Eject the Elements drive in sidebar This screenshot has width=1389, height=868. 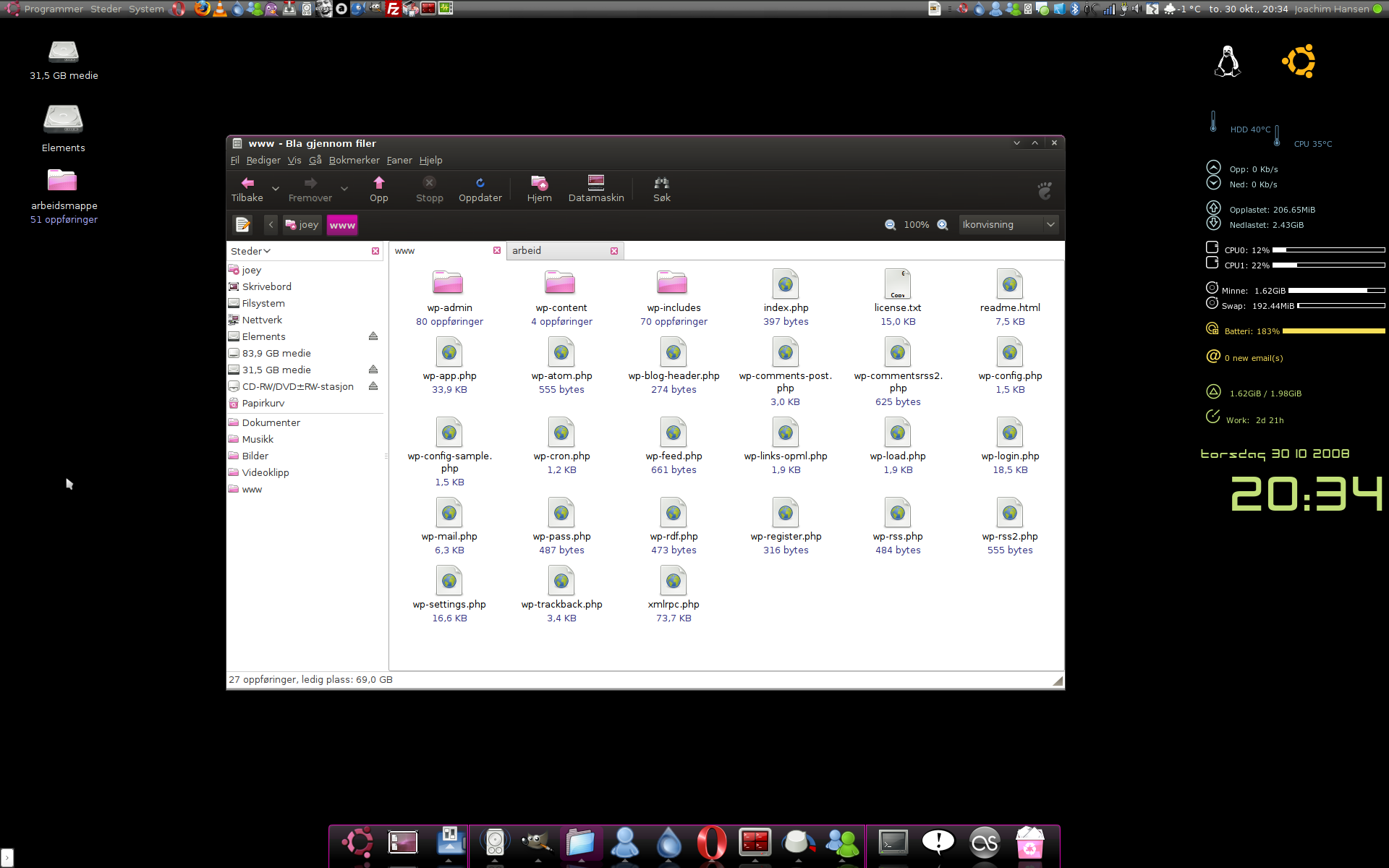373,336
